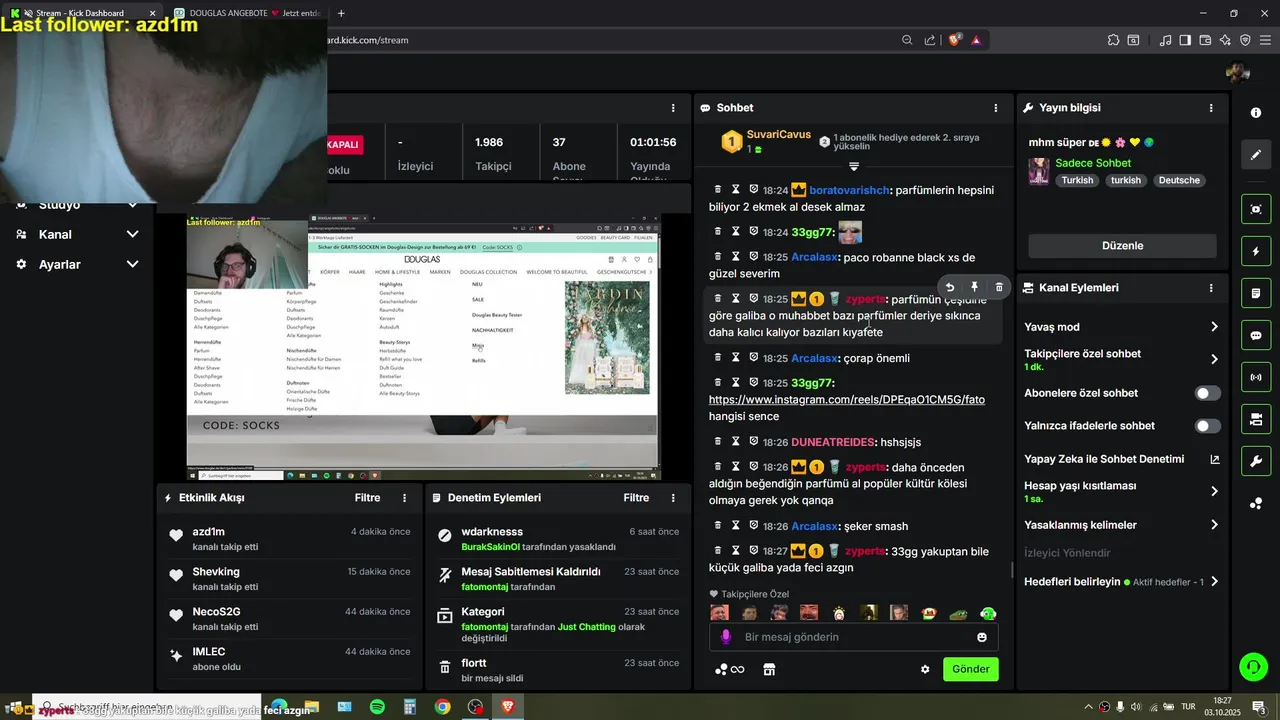The image size is (1280, 720).
Task: Pin the hovered zyperts message
Action: 975,287
